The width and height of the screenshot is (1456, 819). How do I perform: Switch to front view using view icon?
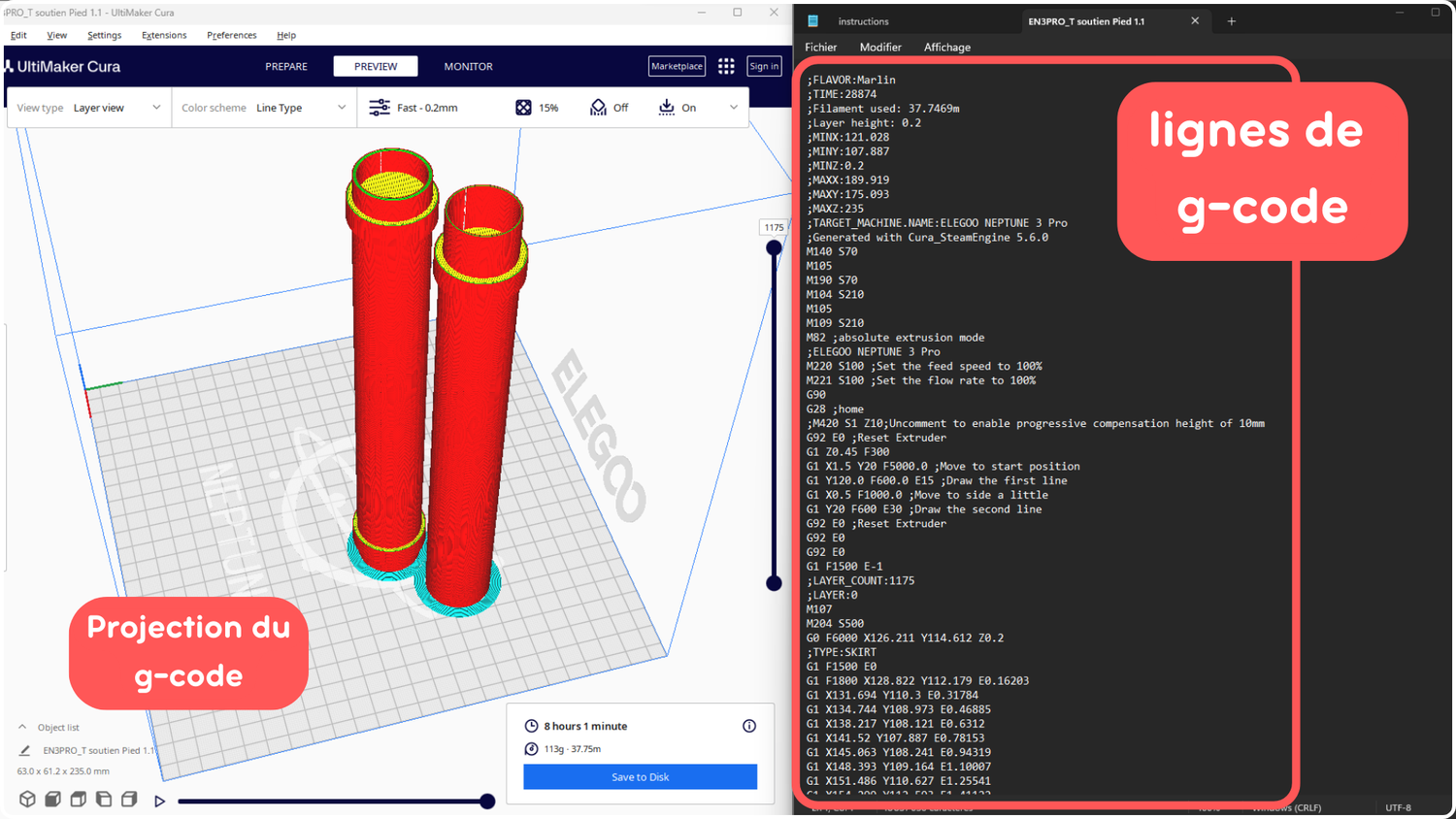53,799
